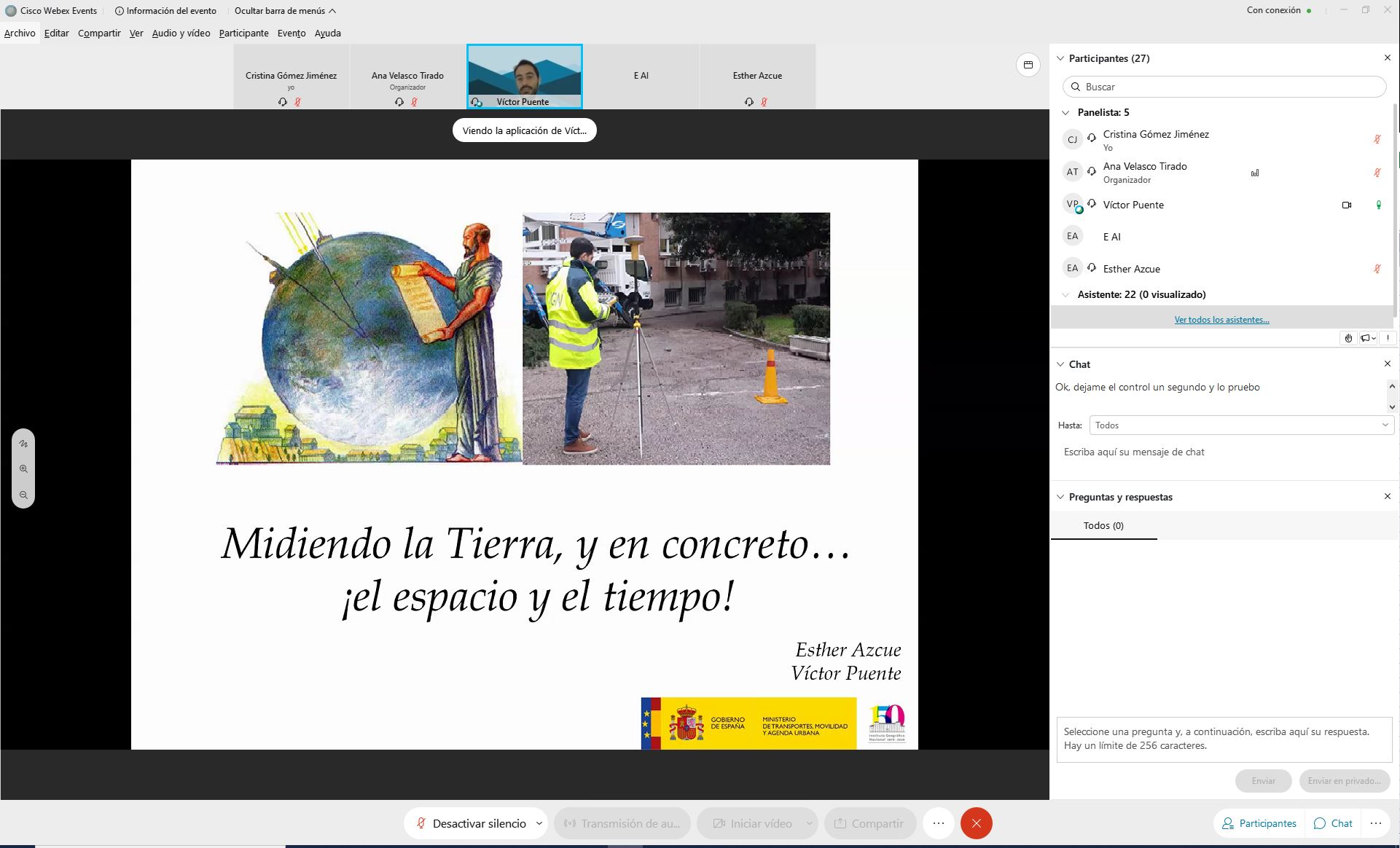
Task: Click Víctor Puente's camera icon in list
Action: pos(1346,205)
